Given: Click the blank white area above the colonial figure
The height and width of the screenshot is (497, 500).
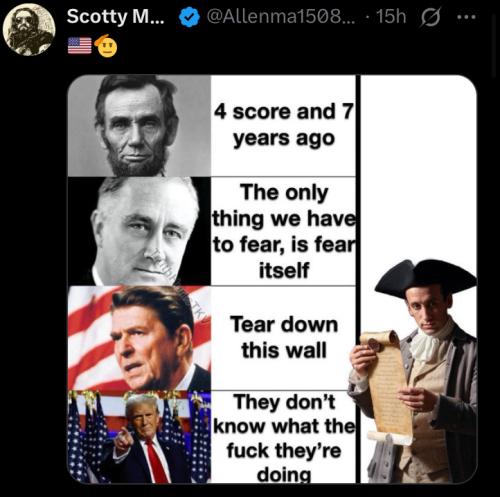Looking at the screenshot, I should (x=419, y=167).
